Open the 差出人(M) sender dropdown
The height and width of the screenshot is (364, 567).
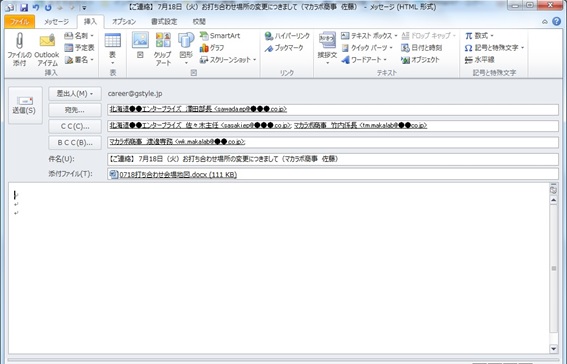pos(75,94)
